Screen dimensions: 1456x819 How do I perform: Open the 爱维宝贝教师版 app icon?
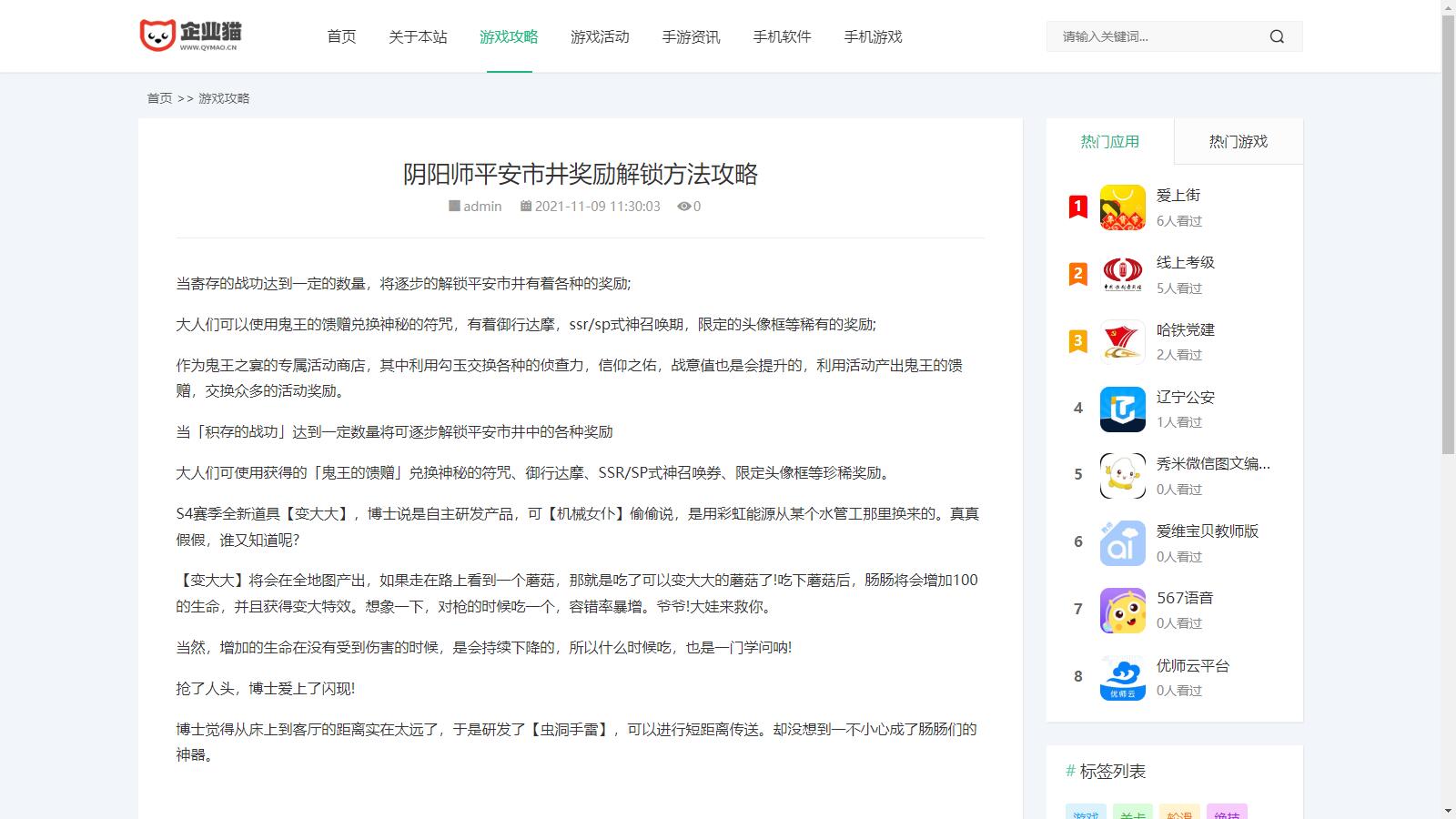click(x=1122, y=543)
